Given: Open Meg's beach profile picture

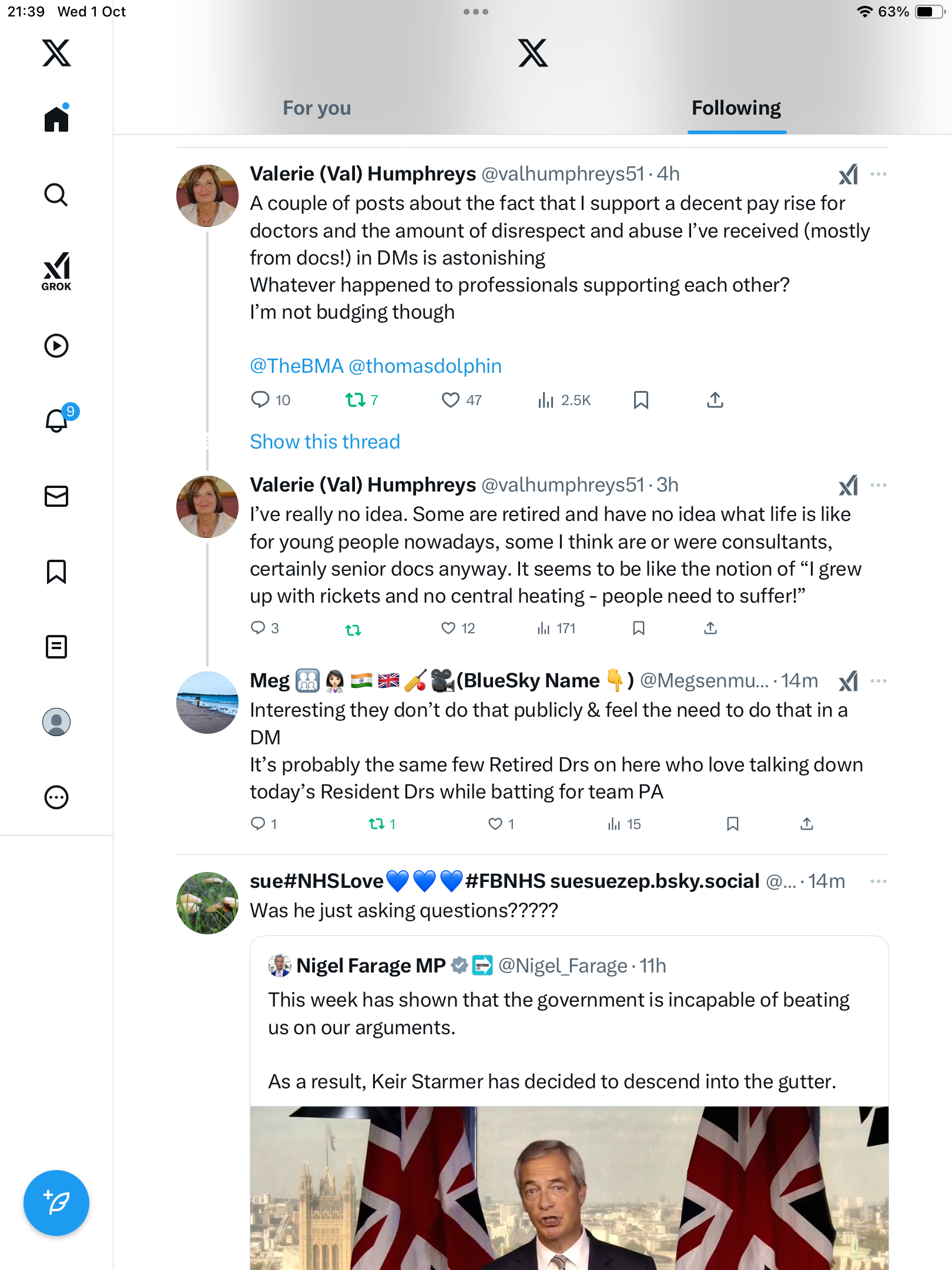Looking at the screenshot, I should click(x=207, y=703).
